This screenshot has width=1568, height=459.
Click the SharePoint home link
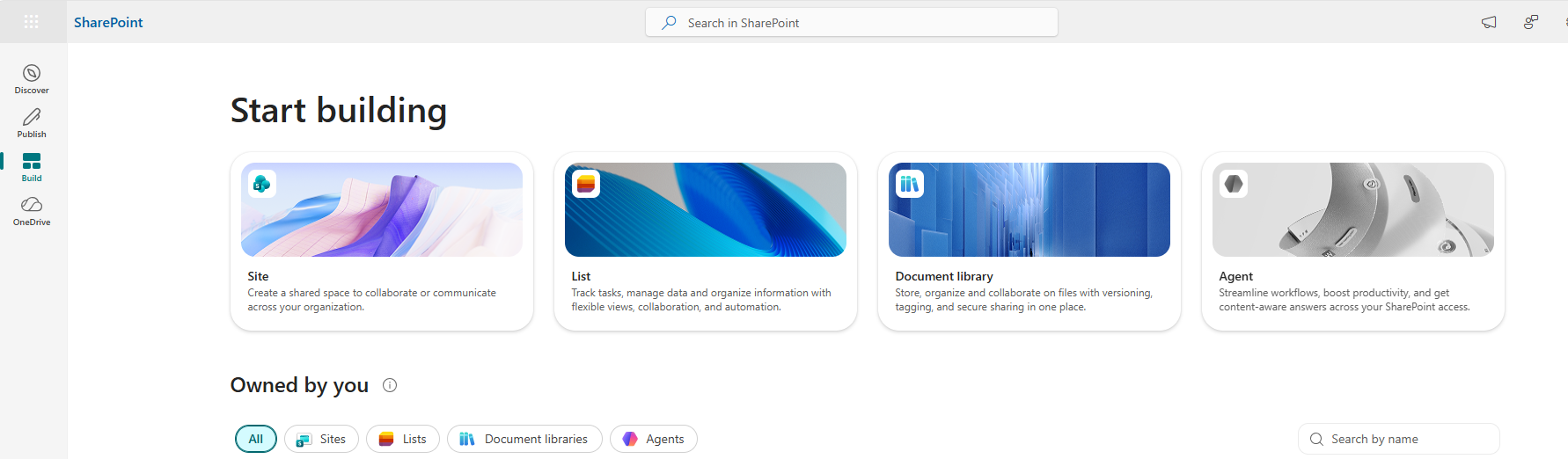108,23
